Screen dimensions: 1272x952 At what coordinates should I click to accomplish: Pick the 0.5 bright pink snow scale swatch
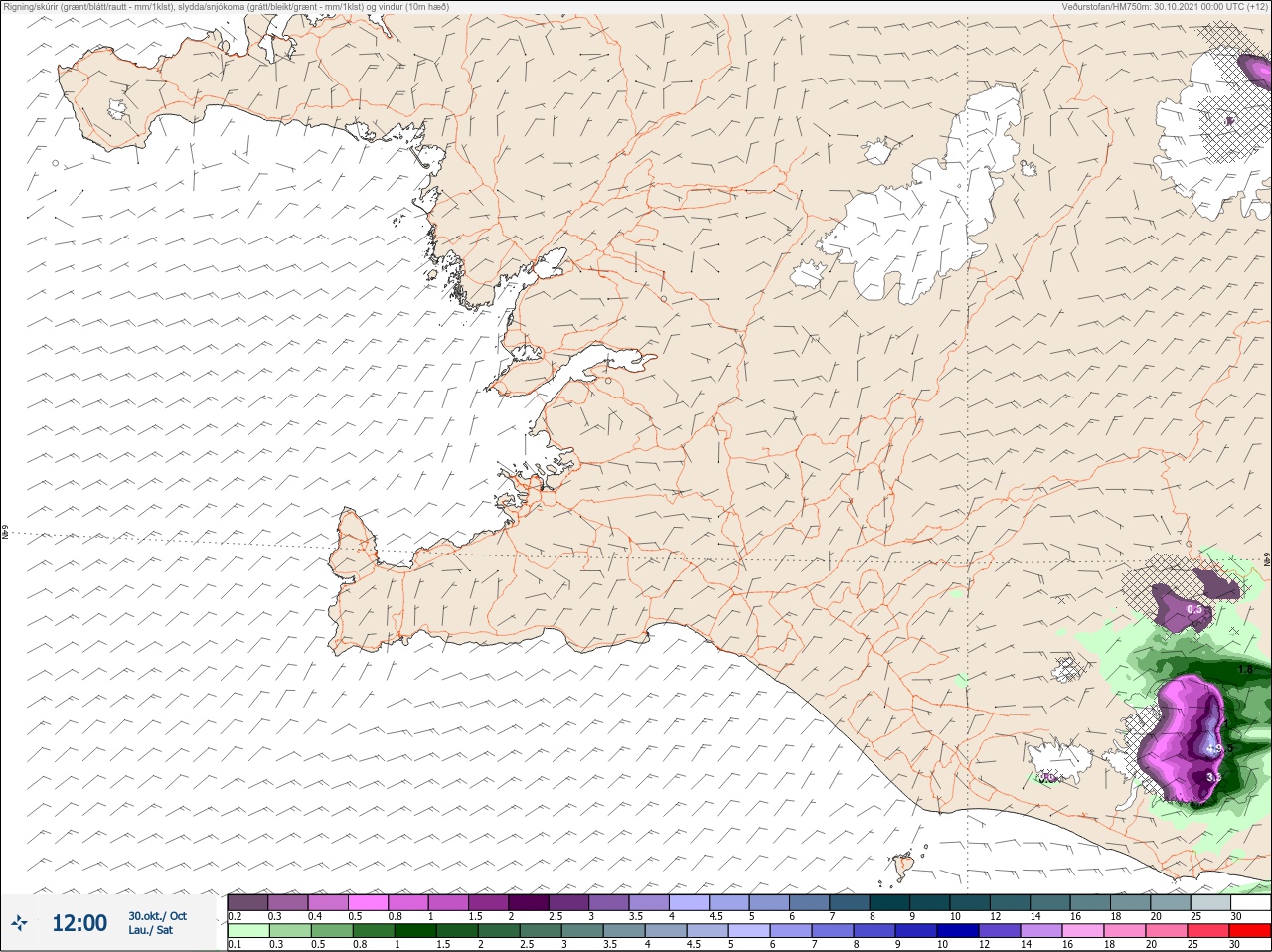pyautogui.click(x=369, y=903)
